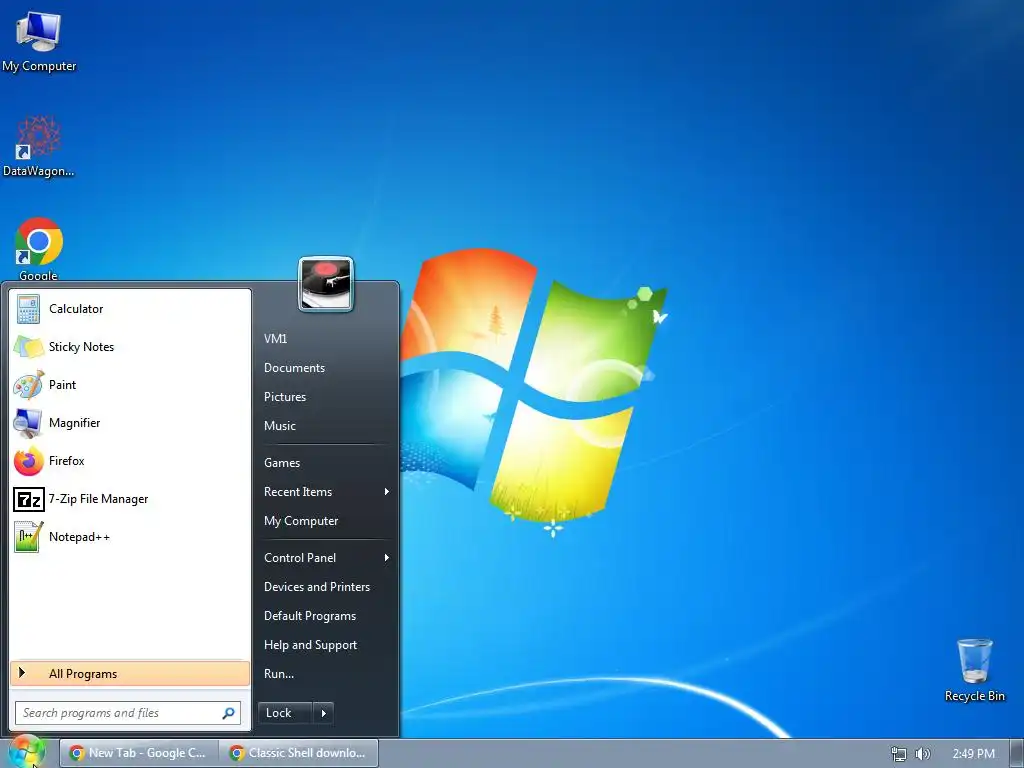Expand the Recent Items submenu arrow
Image resolution: width=1024 pixels, height=768 pixels.
tap(387, 492)
